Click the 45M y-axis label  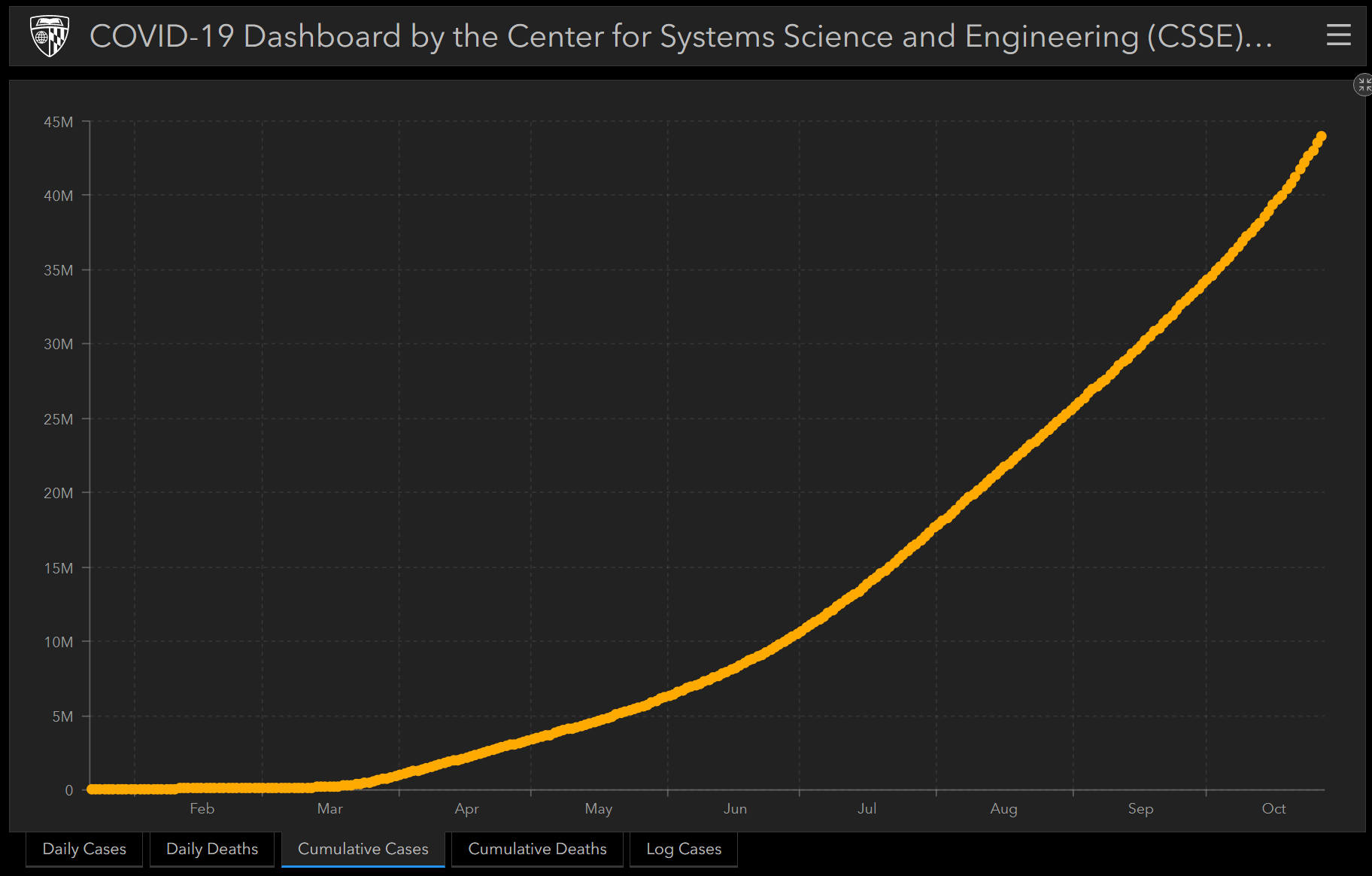(59, 122)
